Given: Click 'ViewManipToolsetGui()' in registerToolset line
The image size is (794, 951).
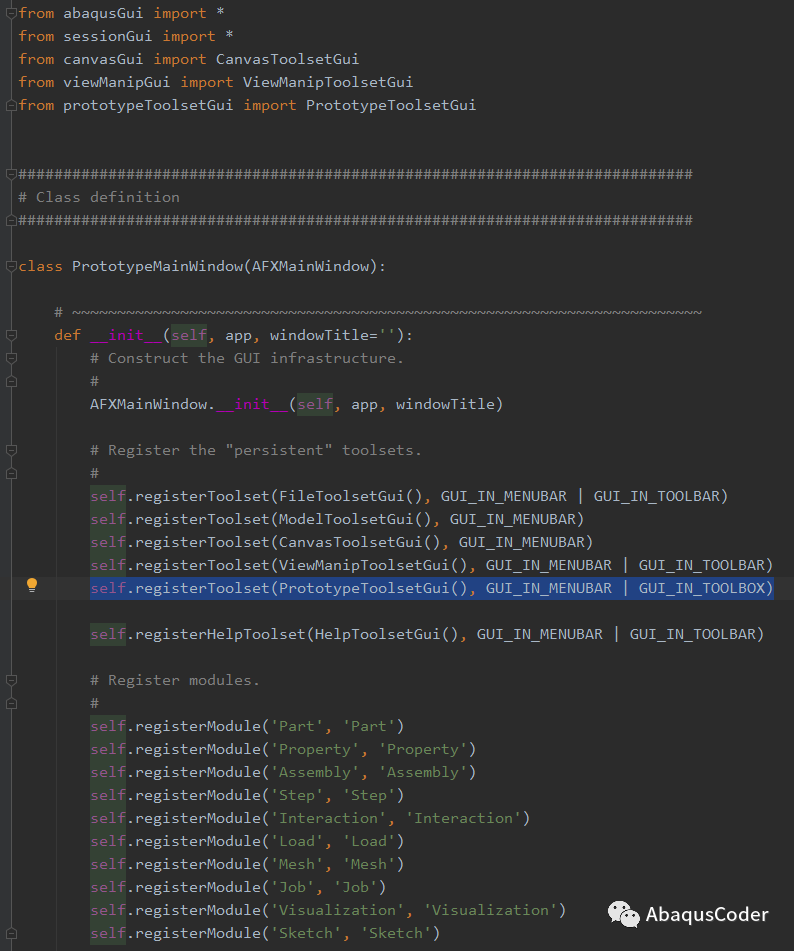Looking at the screenshot, I should click(373, 566).
